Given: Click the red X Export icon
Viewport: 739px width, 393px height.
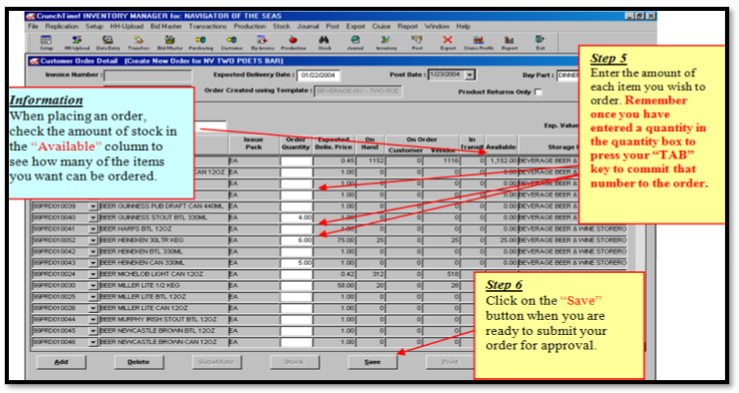Looking at the screenshot, I should [x=448, y=42].
